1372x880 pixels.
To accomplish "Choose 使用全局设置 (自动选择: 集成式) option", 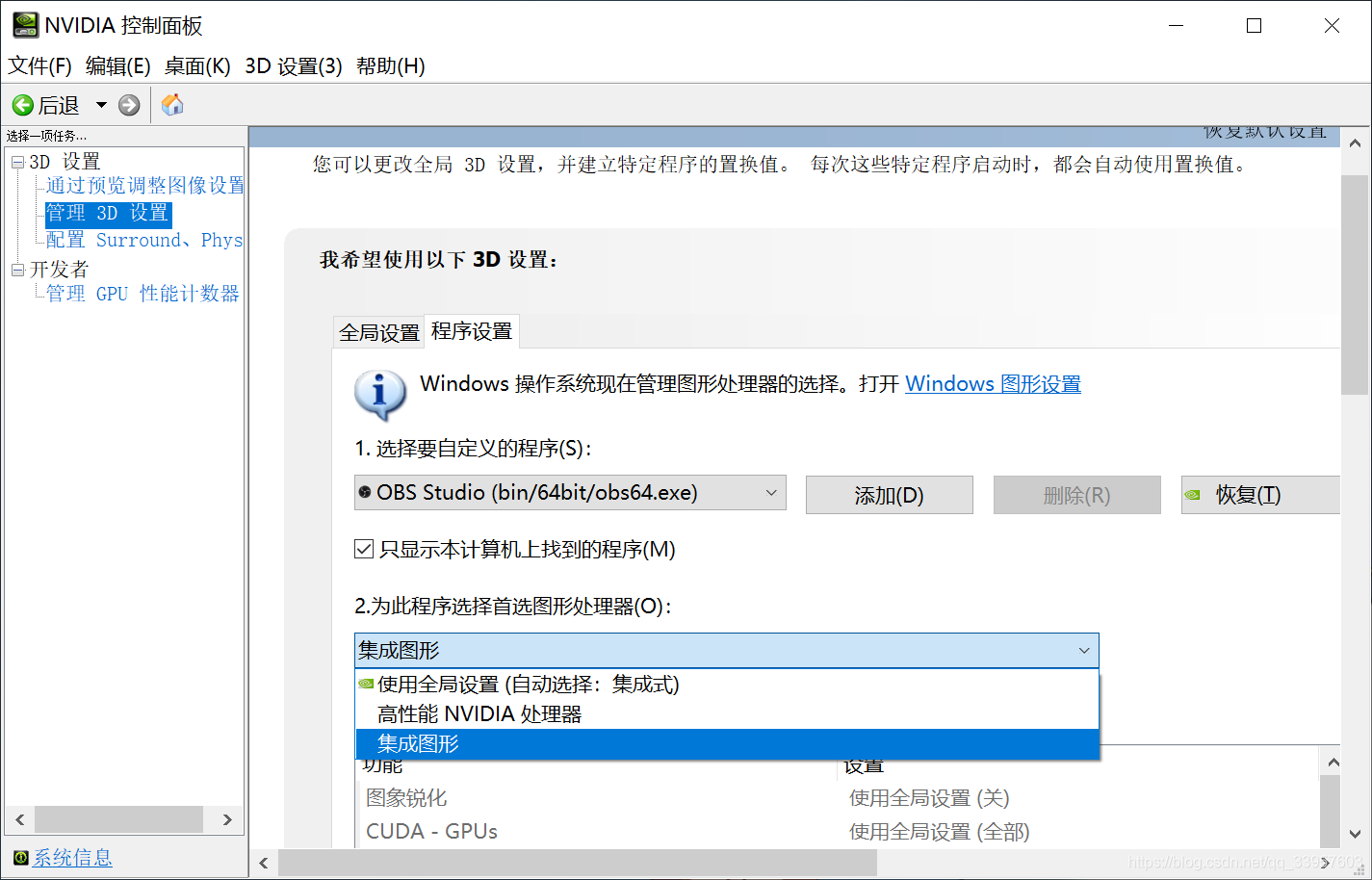I will 727,685.
